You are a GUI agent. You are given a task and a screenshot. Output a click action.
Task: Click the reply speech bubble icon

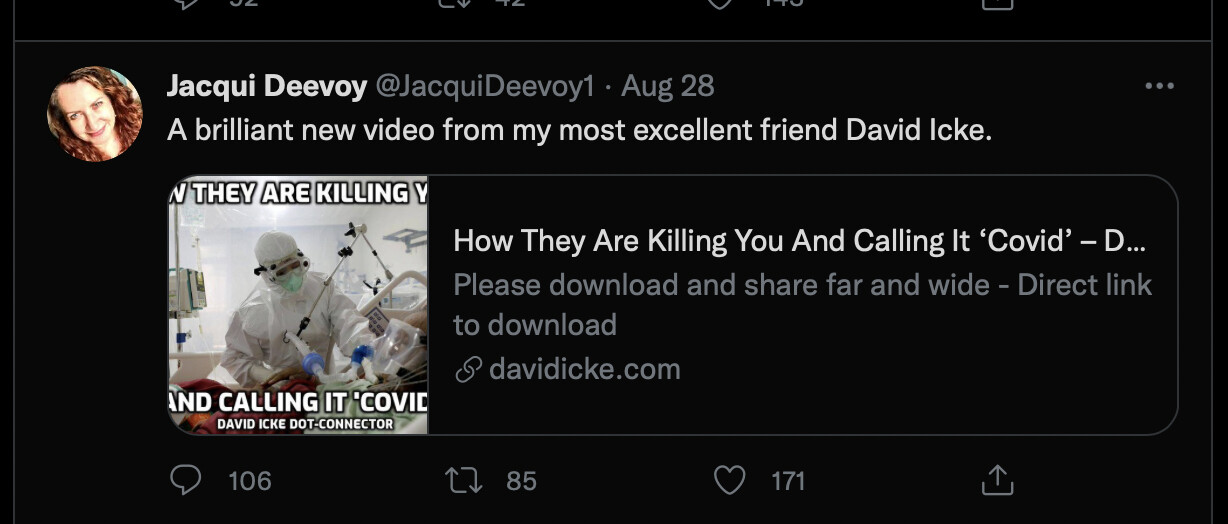tap(186, 481)
